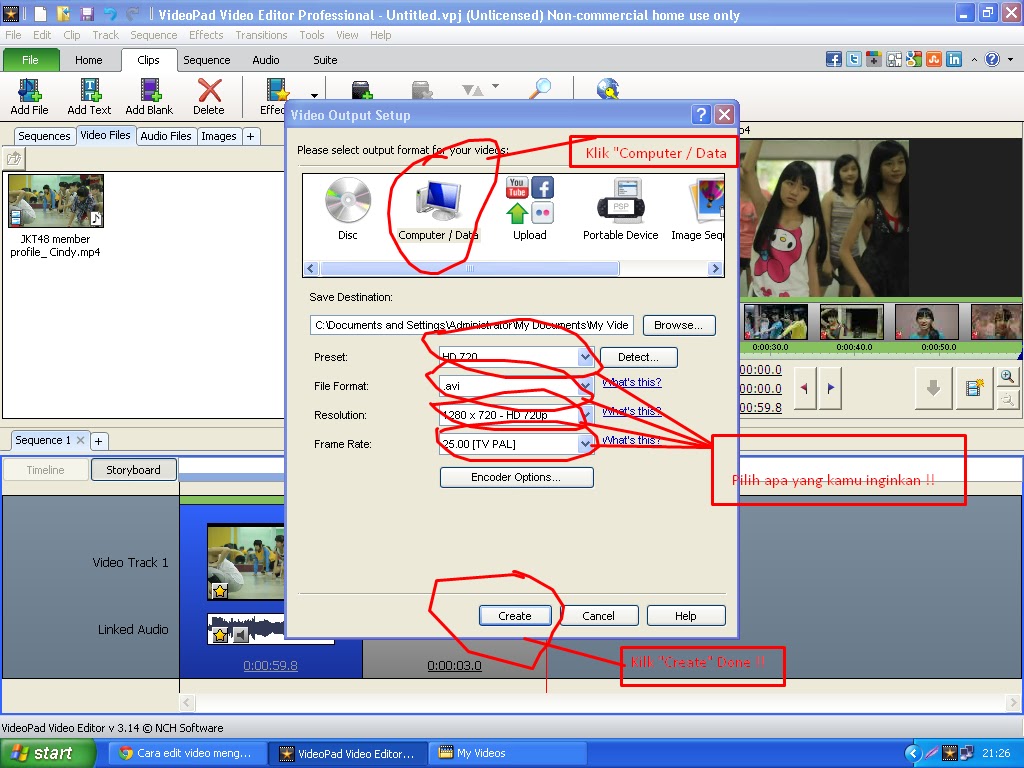Switch to Chrome taskbar window Cara edit video
This screenshot has height=768, width=1024.
click(189, 754)
